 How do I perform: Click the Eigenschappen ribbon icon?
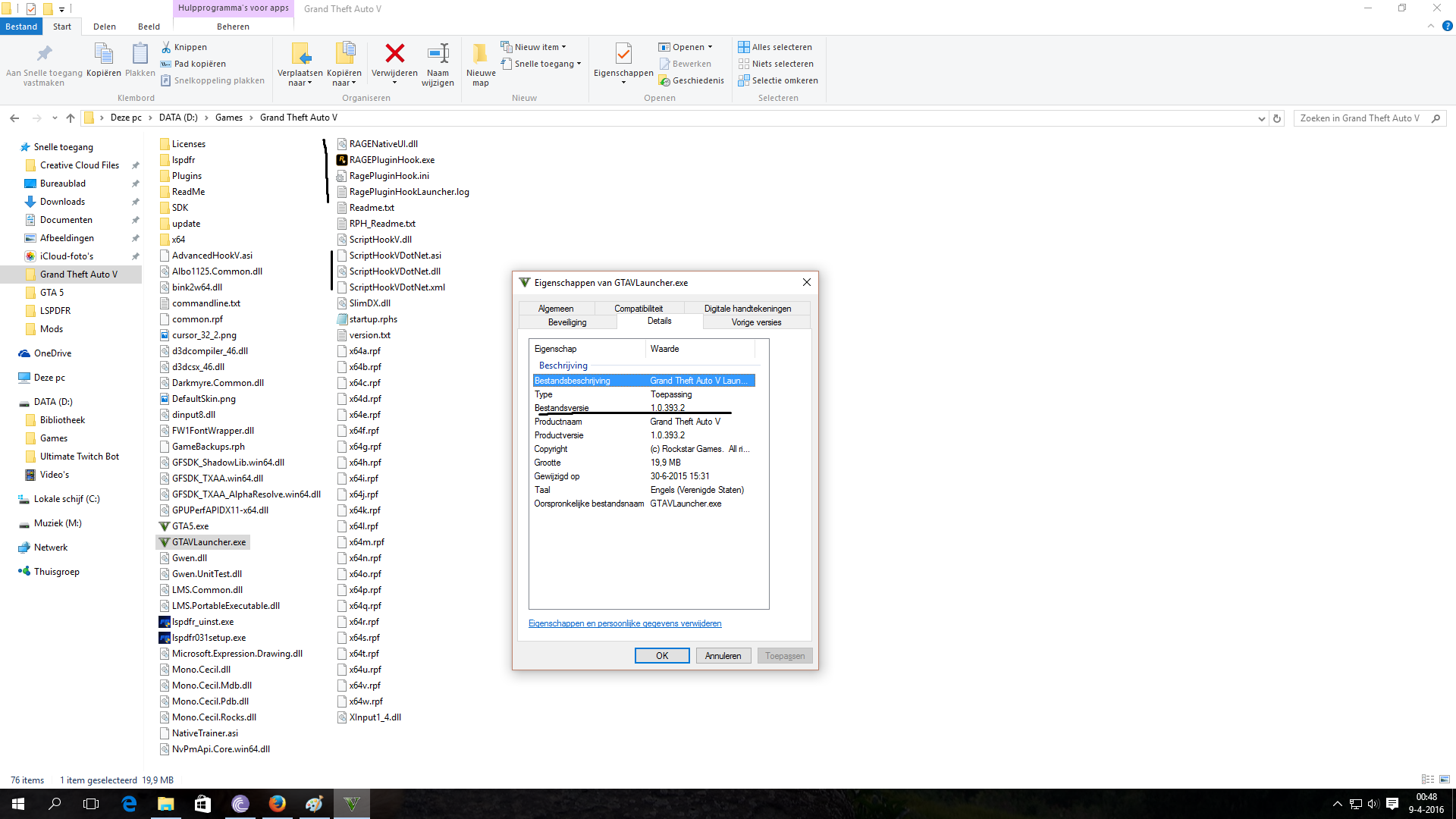[x=623, y=54]
